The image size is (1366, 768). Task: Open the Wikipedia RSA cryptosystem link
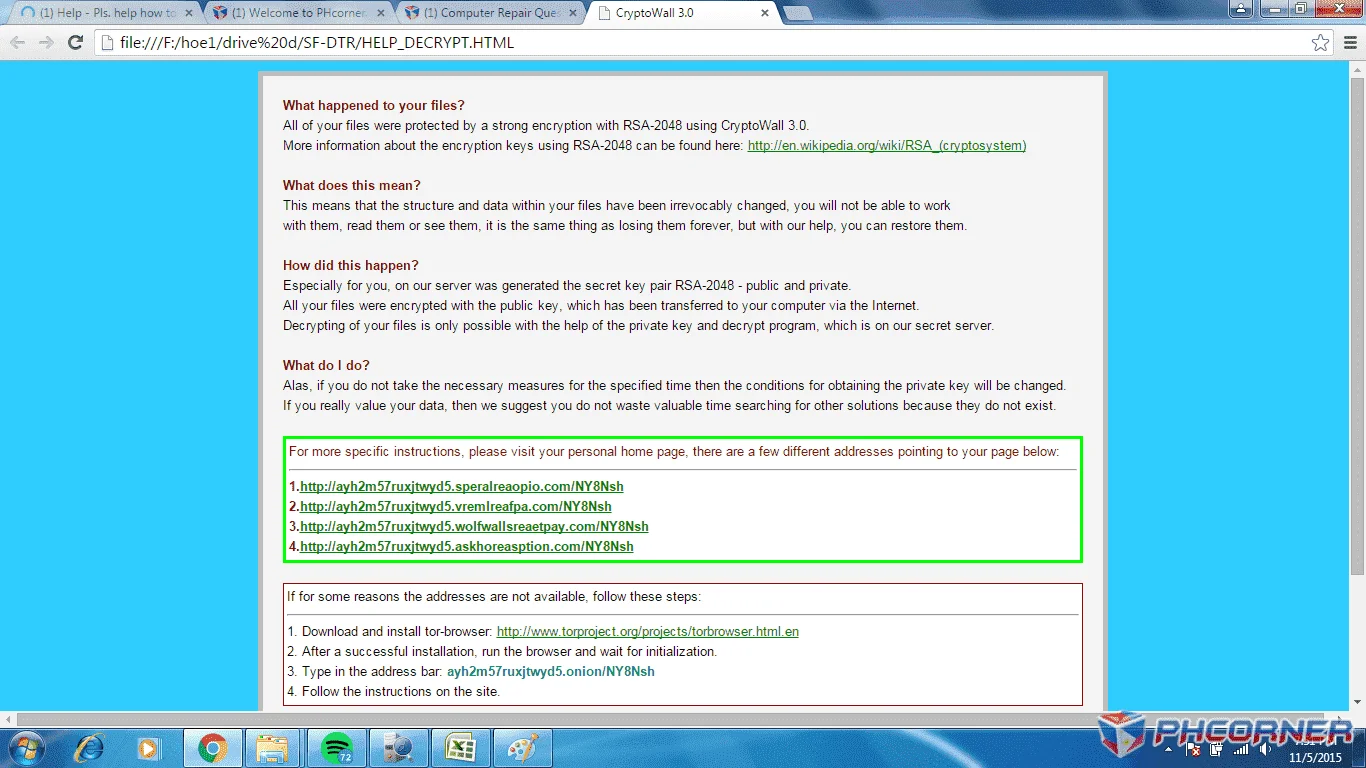pyautogui.click(x=887, y=146)
